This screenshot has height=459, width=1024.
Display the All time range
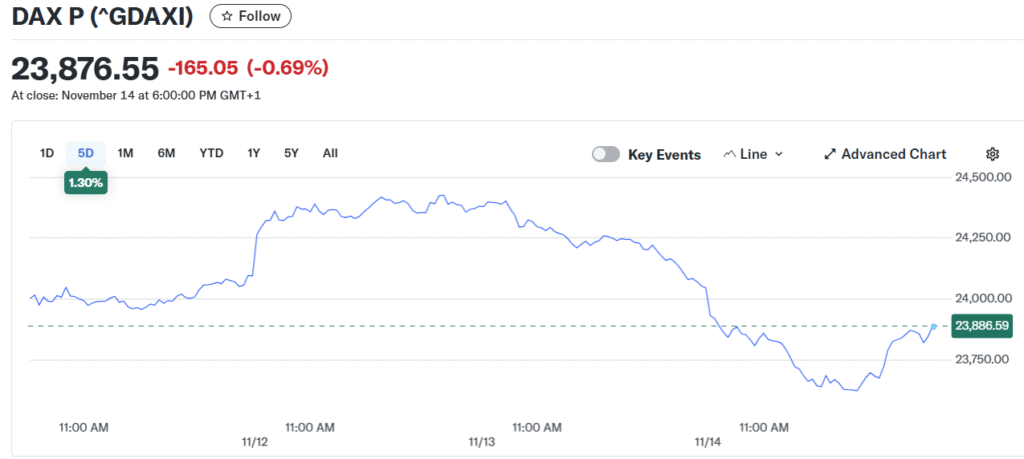(x=330, y=153)
